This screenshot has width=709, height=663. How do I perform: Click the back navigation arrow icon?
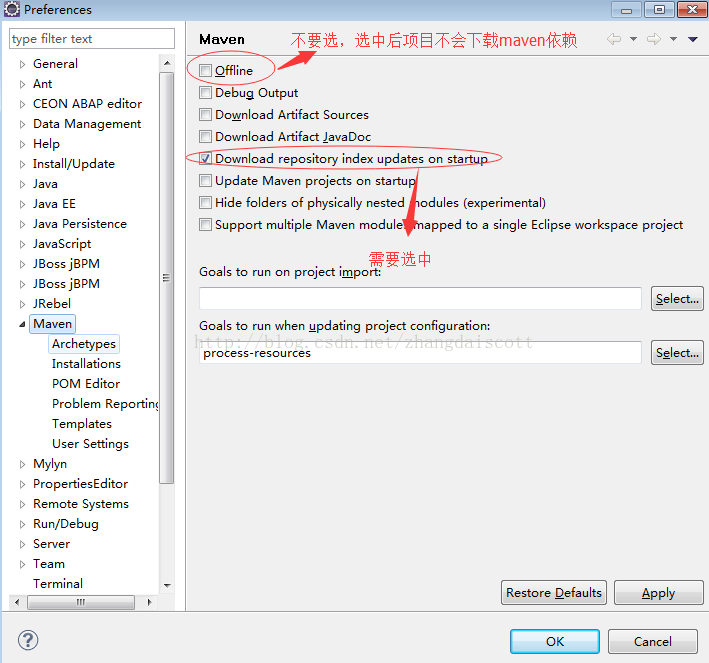[614, 39]
